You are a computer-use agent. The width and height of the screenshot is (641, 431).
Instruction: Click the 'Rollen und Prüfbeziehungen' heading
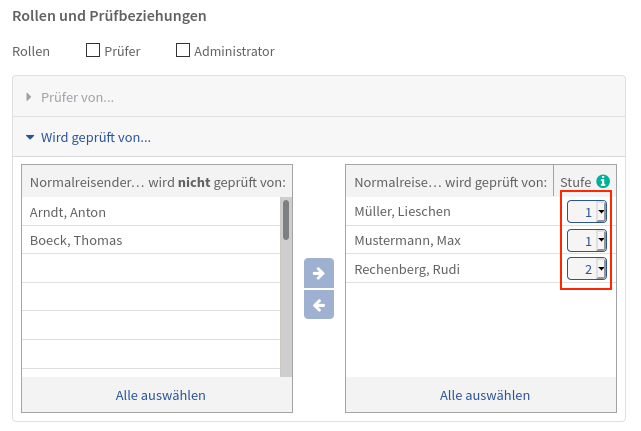coord(109,16)
